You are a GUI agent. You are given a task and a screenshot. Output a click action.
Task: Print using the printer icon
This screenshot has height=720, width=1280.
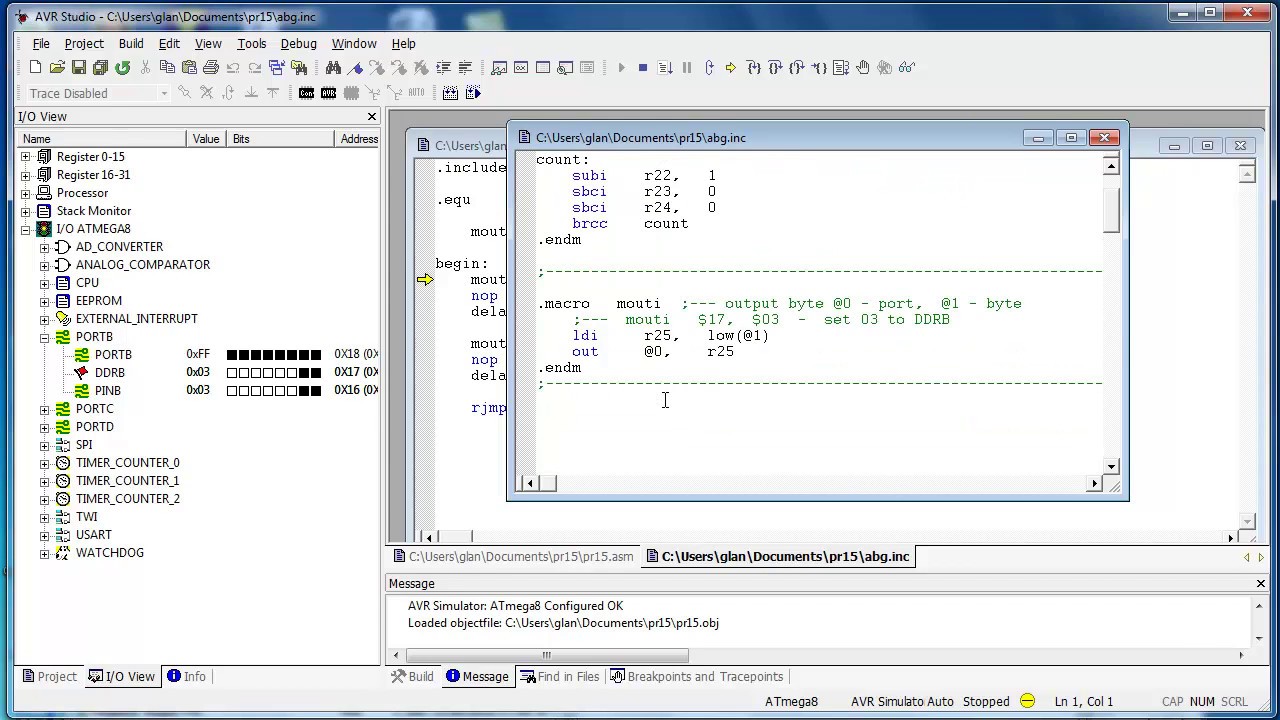(x=211, y=67)
